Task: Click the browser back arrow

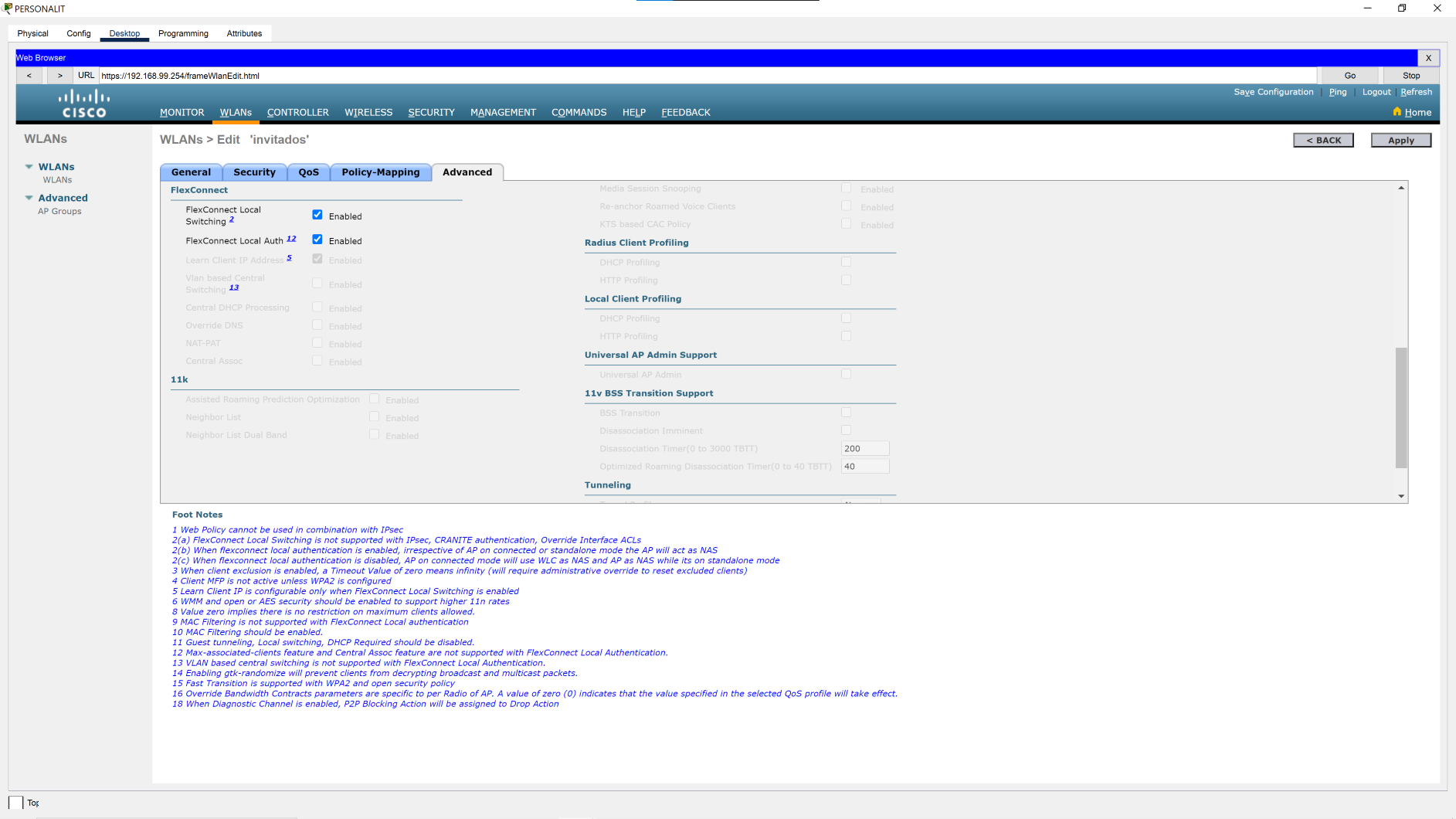Action: point(29,75)
